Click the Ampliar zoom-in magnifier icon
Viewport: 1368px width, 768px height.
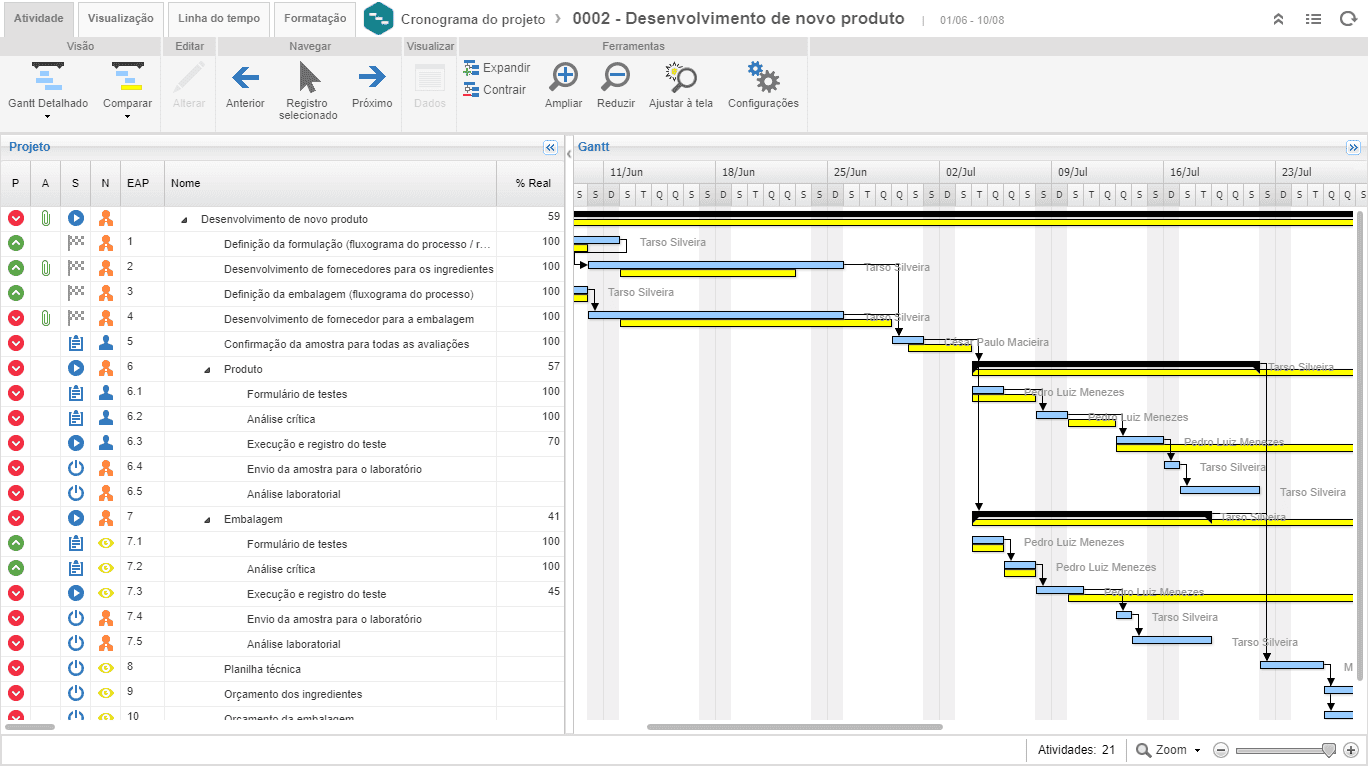point(564,78)
